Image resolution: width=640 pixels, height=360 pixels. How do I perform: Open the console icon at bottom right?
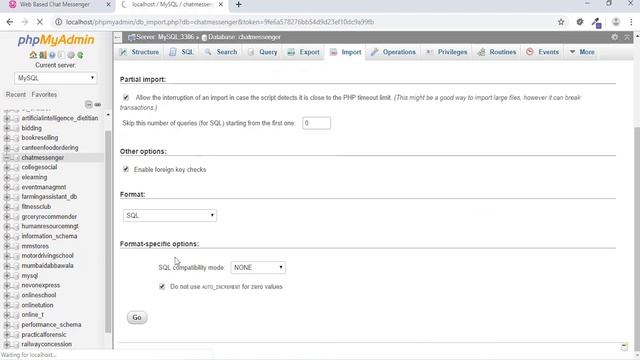(624, 347)
